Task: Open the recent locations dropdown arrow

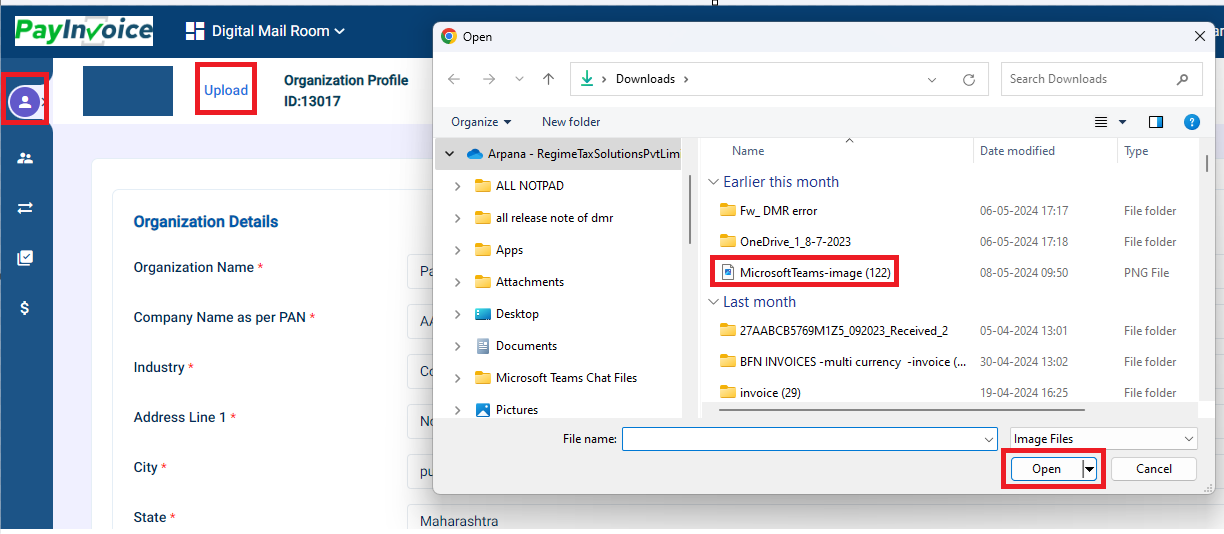Action: pyautogui.click(x=519, y=79)
